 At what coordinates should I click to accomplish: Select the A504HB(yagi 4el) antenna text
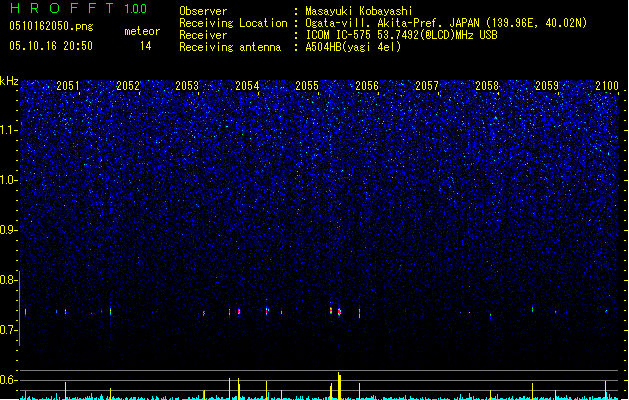[353, 47]
